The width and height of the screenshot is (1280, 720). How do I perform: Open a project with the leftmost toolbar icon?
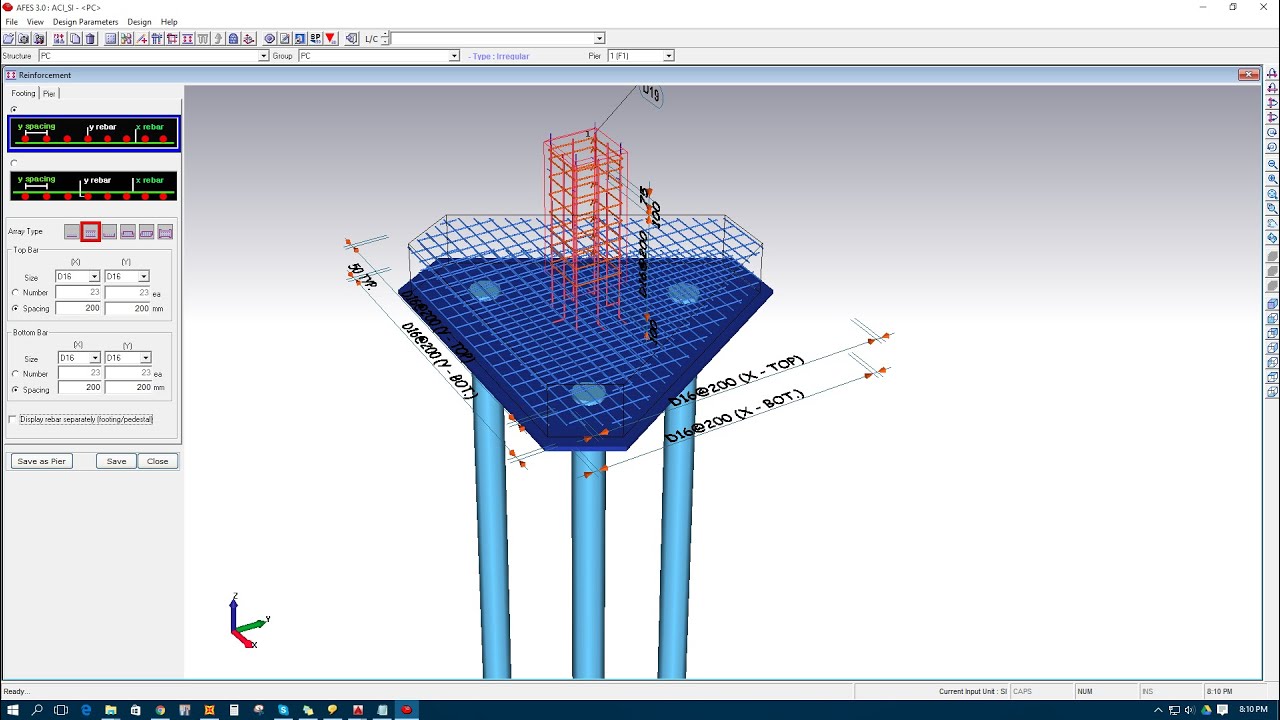(9, 38)
